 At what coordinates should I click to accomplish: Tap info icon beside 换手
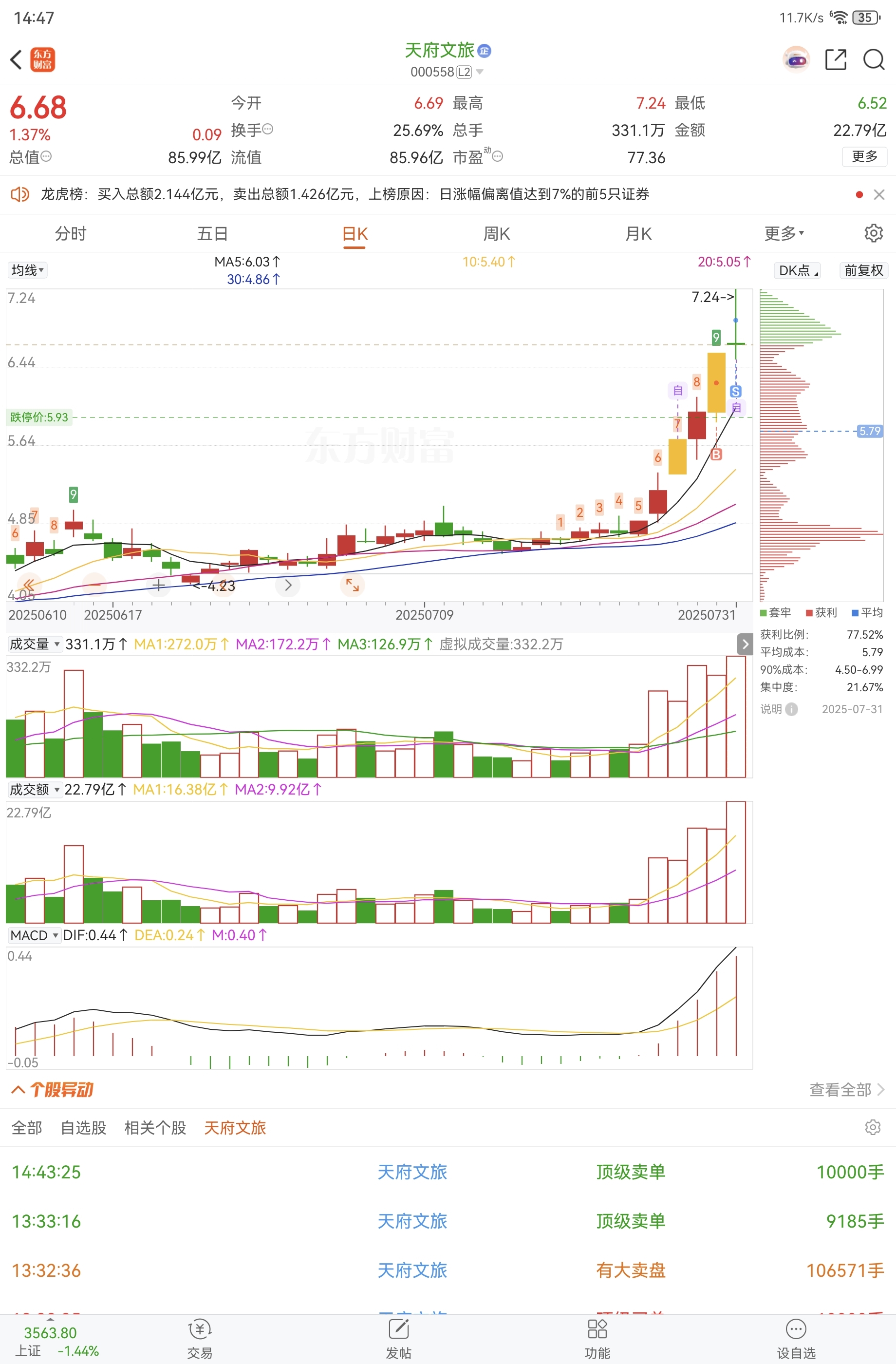(267, 130)
